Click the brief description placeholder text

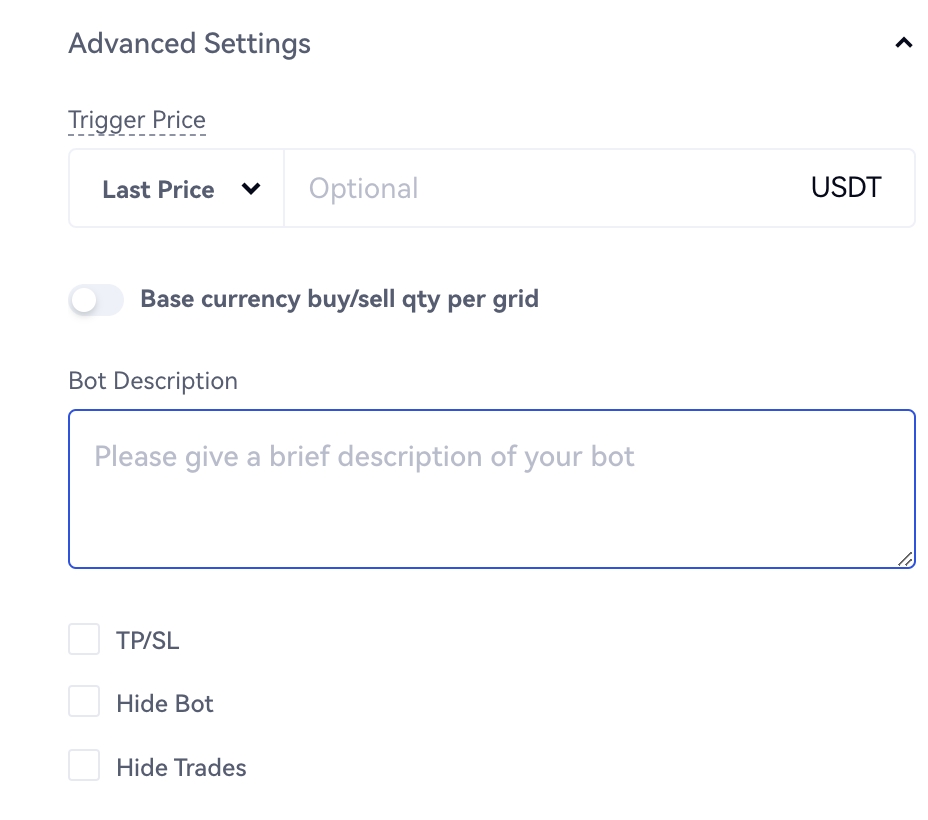click(364, 457)
